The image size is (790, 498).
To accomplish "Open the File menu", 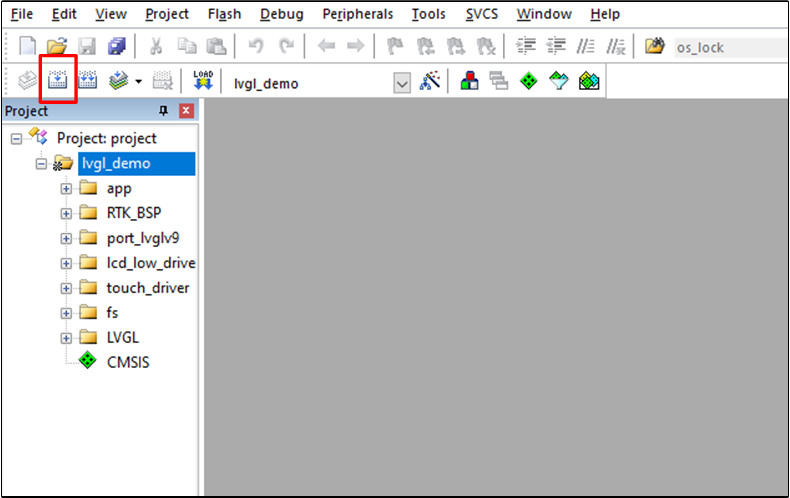I will tap(22, 14).
